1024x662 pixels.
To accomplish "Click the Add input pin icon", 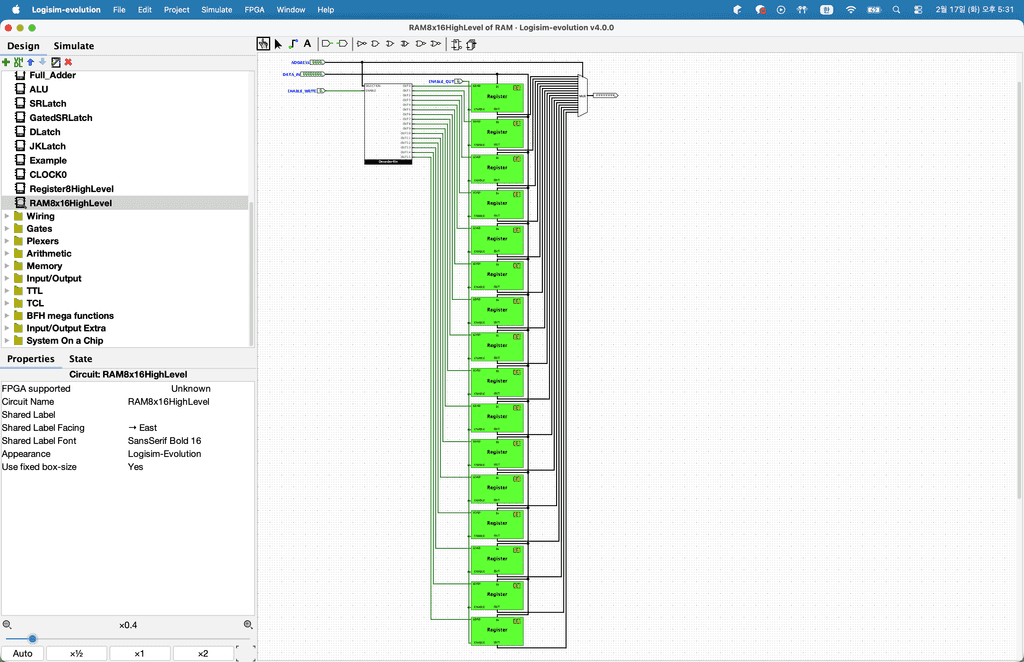I will pyautogui.click(x=327, y=44).
